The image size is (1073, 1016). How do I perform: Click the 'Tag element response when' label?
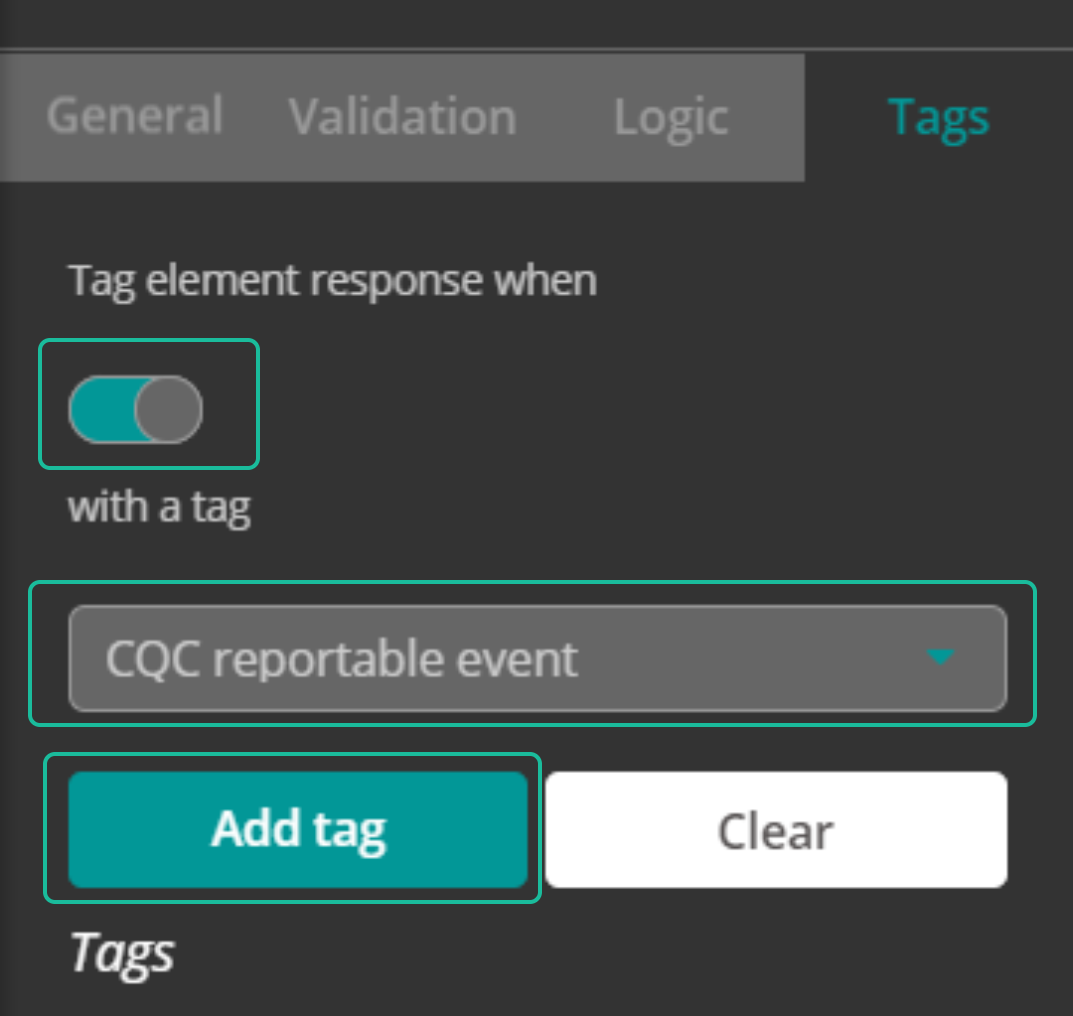point(333,280)
